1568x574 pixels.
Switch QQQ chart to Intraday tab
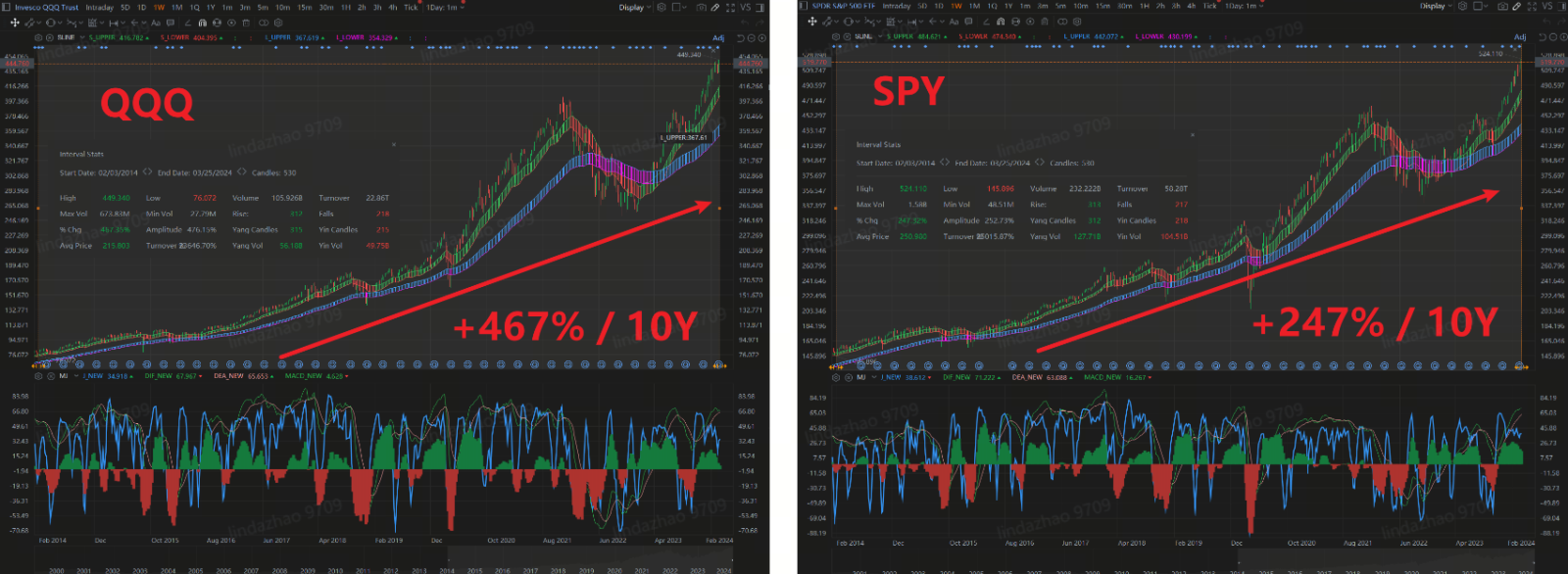99,7
